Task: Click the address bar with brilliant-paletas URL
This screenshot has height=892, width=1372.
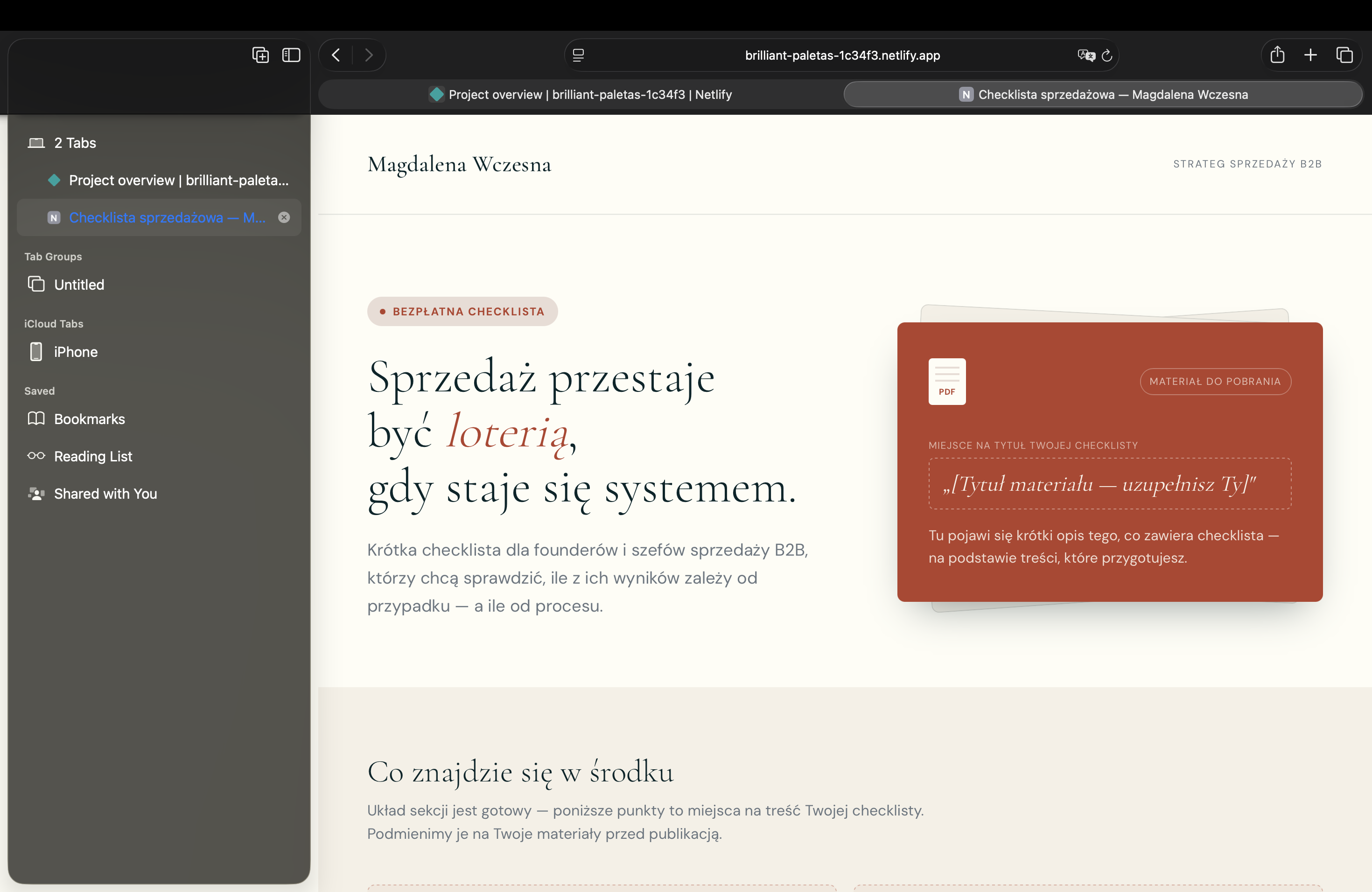Action: 842,56
